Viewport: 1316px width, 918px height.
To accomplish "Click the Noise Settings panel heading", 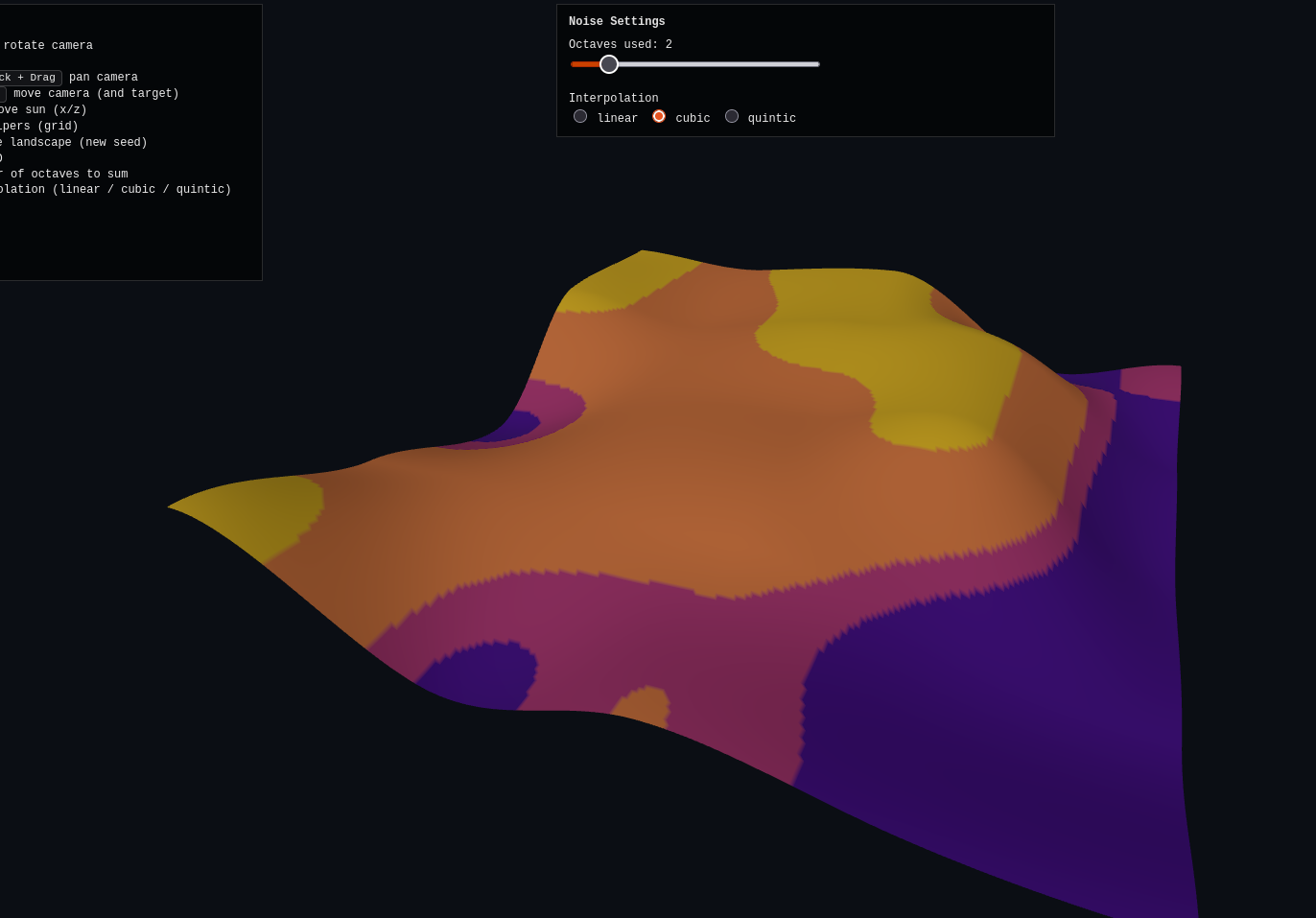I will click(x=617, y=22).
